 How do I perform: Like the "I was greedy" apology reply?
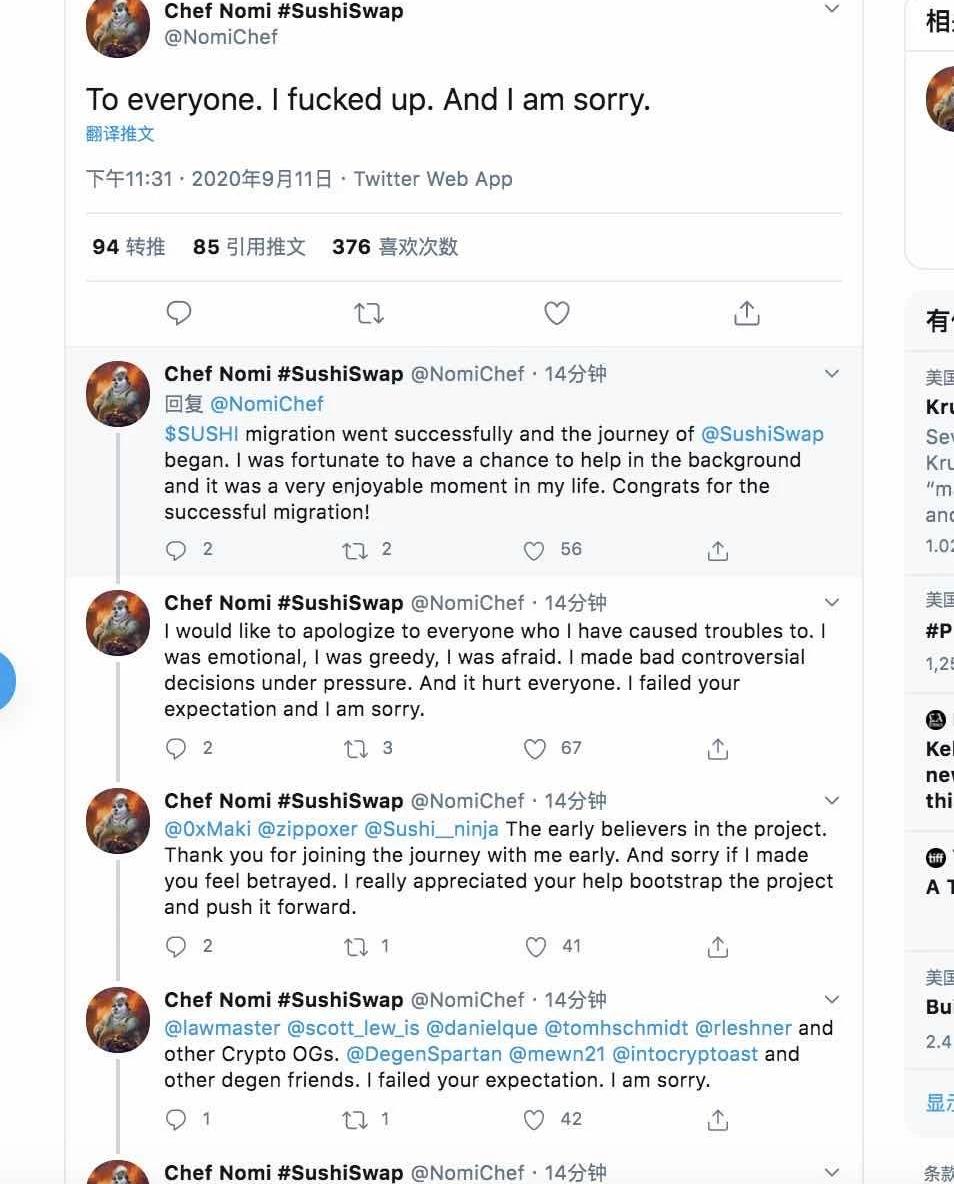tap(536, 749)
